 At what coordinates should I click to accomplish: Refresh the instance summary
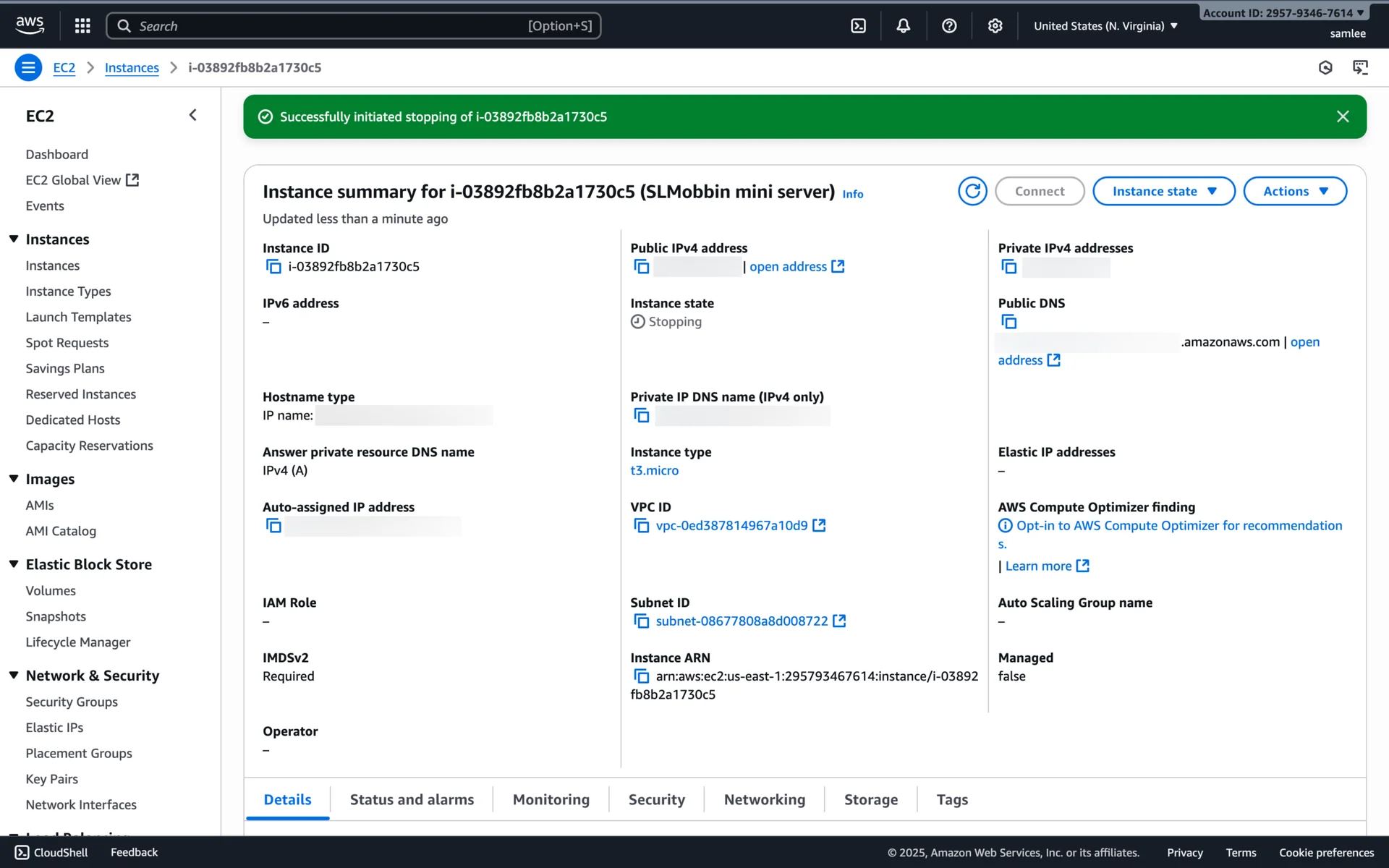point(972,191)
